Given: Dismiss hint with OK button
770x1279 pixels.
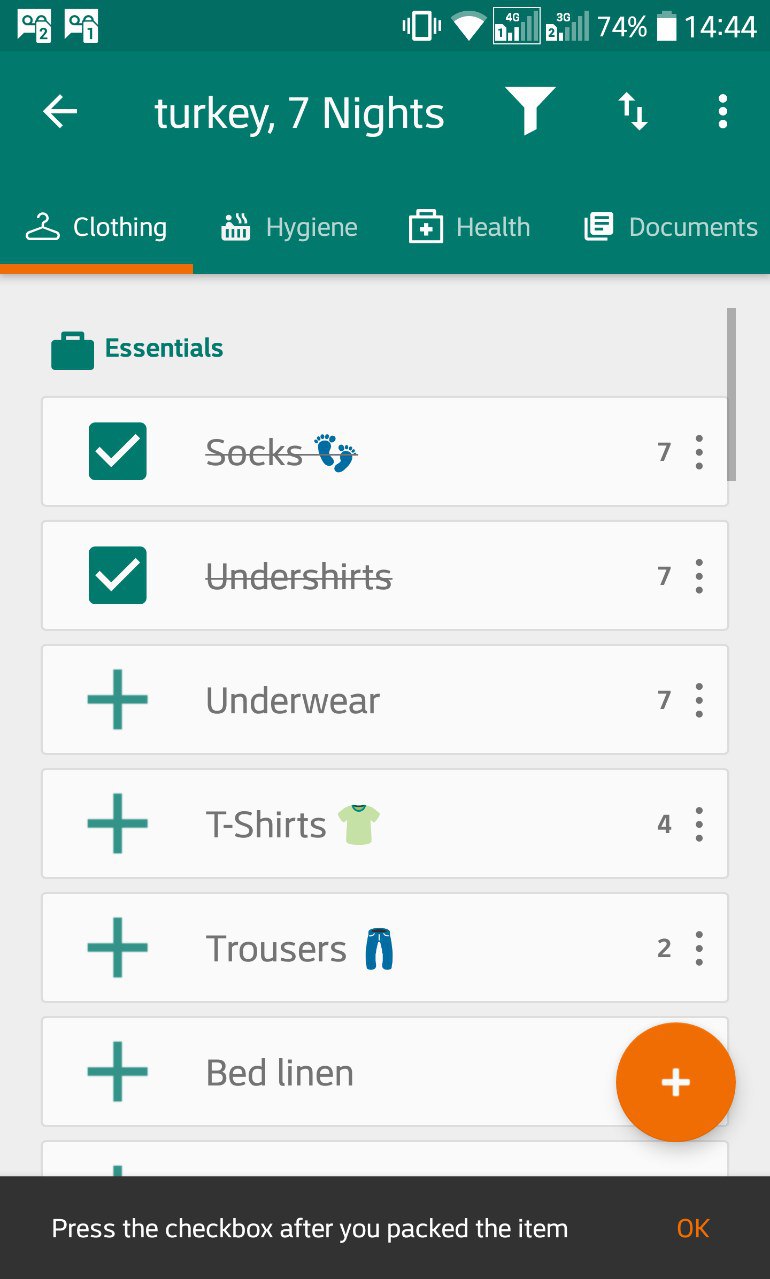Looking at the screenshot, I should click(x=693, y=1228).
